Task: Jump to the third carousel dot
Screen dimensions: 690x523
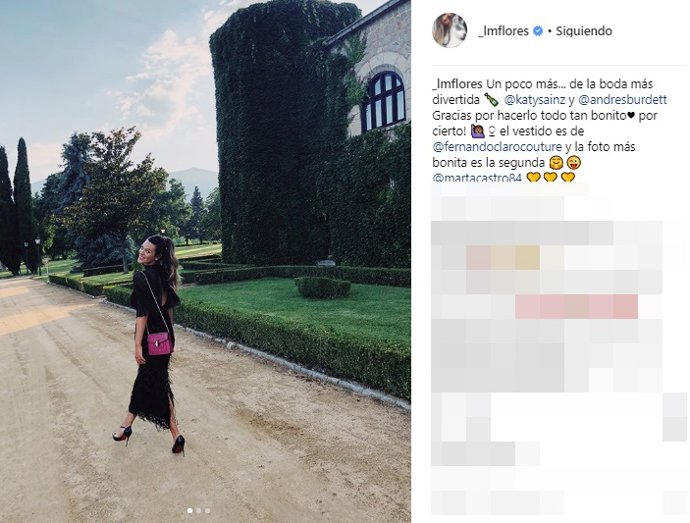Action: pyautogui.click(x=207, y=511)
